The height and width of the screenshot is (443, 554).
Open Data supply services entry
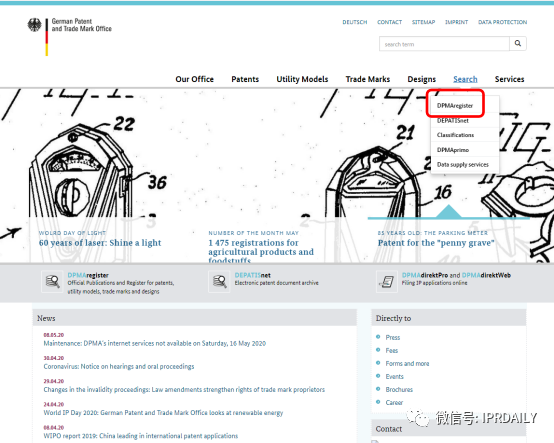pyautogui.click(x=463, y=165)
